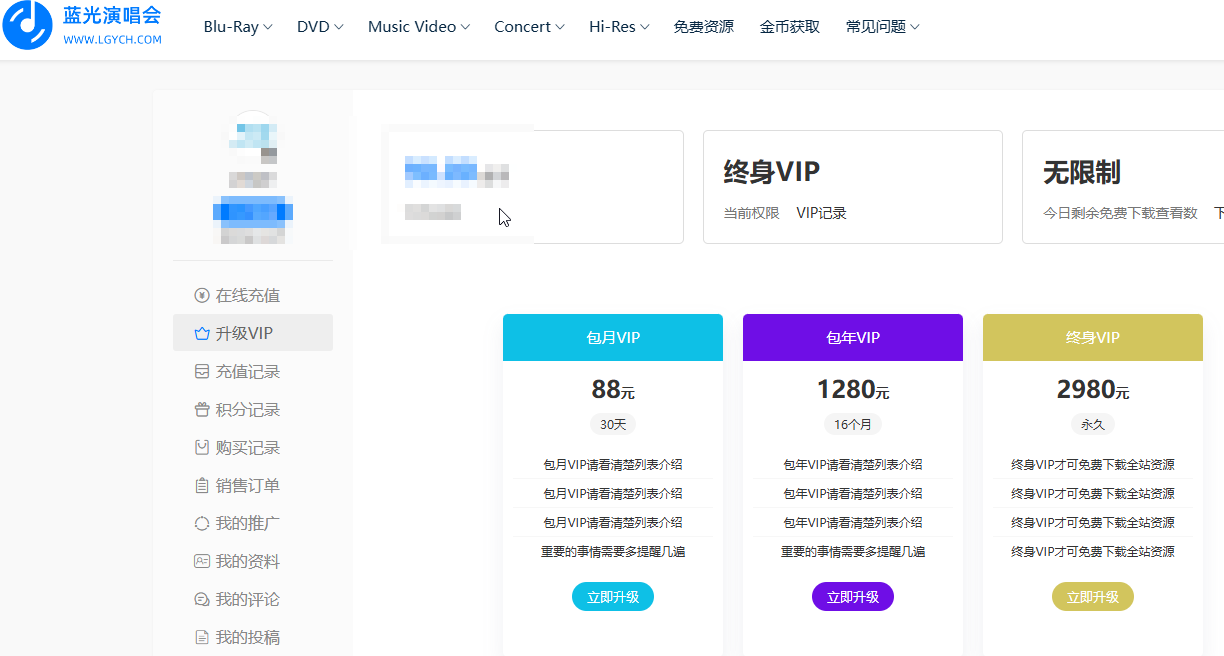Open the 免费资源 nav item
Screen dimensions: 1224x656
[x=704, y=27]
